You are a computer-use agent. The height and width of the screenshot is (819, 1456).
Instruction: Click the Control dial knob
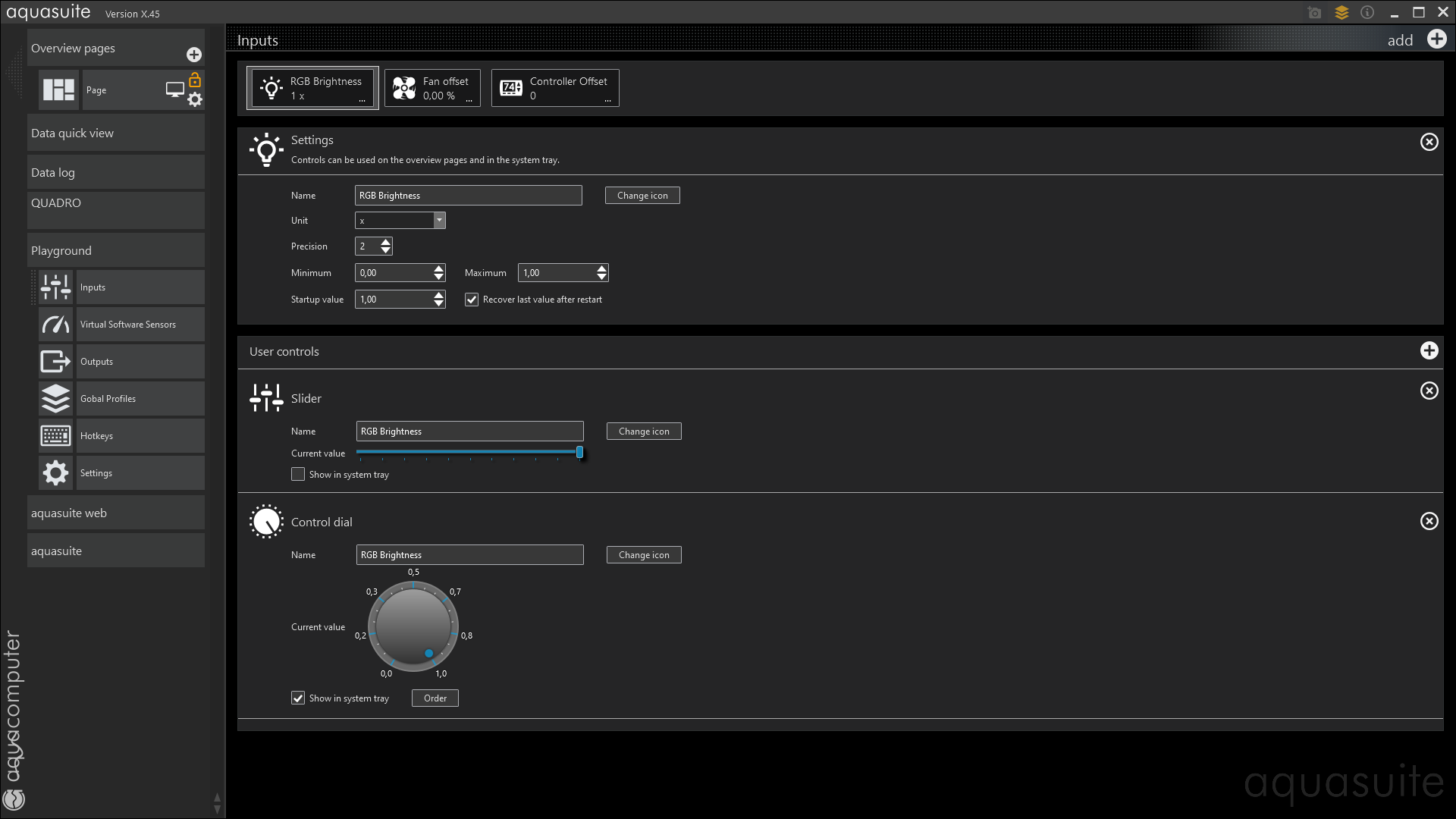tap(413, 626)
